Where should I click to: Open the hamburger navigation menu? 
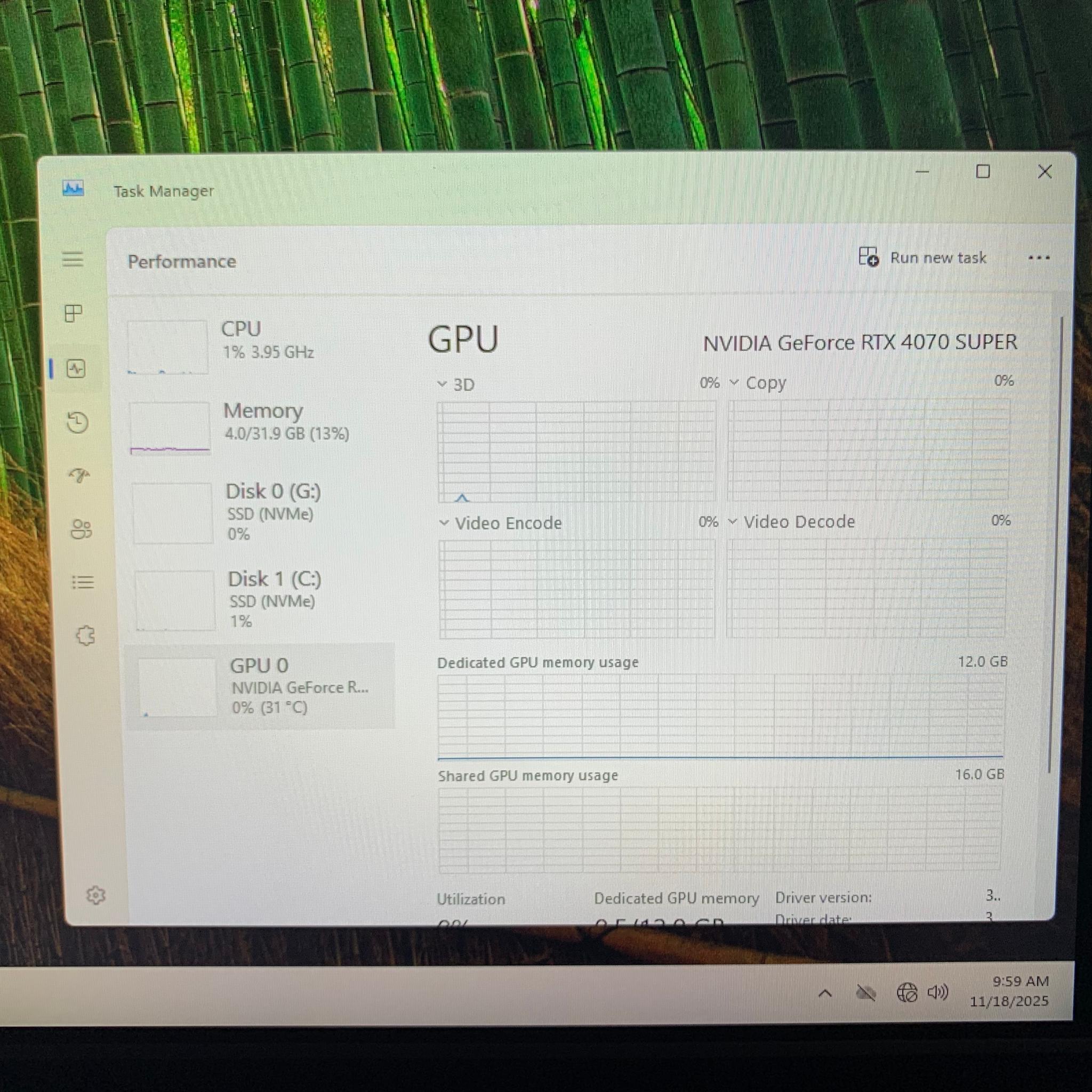[x=73, y=260]
